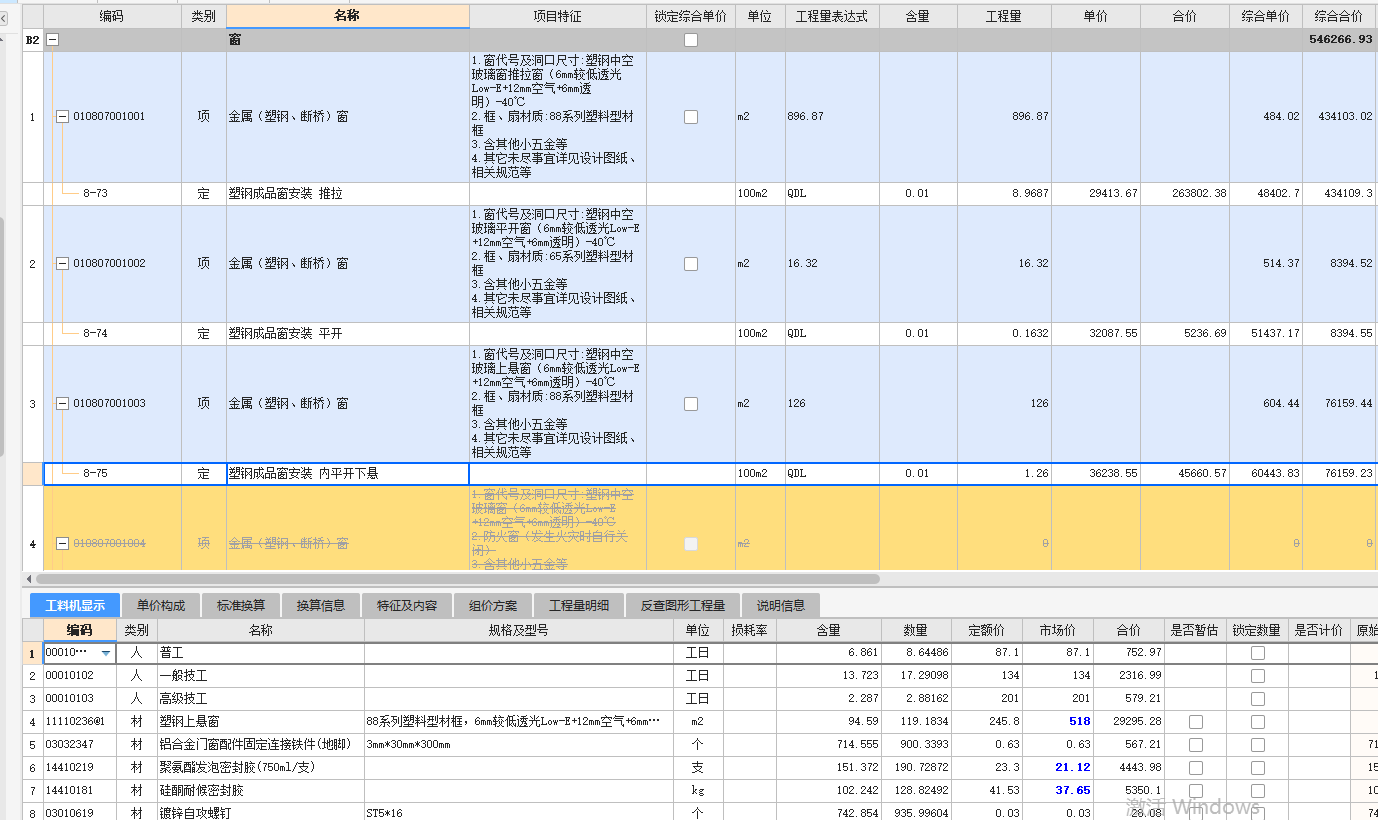The height and width of the screenshot is (820, 1378).
Task: Click horizontal scrollbar left arrow
Action: click(29, 579)
